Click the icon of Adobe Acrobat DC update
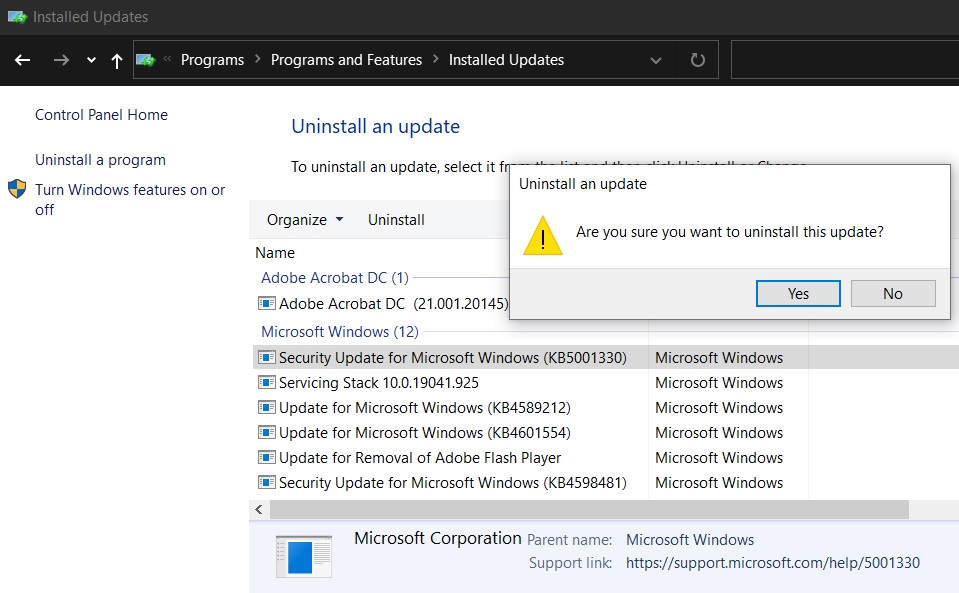The image size is (959, 593). click(267, 303)
